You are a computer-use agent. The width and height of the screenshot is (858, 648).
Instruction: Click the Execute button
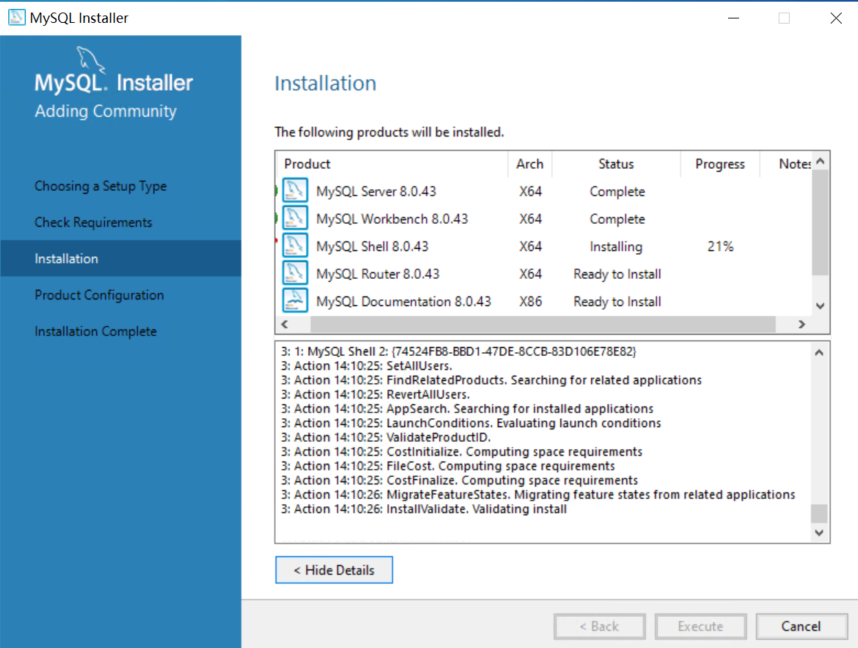pyautogui.click(x=700, y=626)
